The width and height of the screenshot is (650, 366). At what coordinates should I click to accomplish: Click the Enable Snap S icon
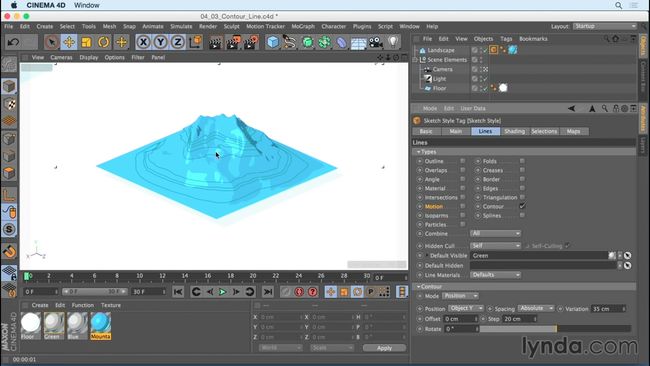[x=9, y=229]
